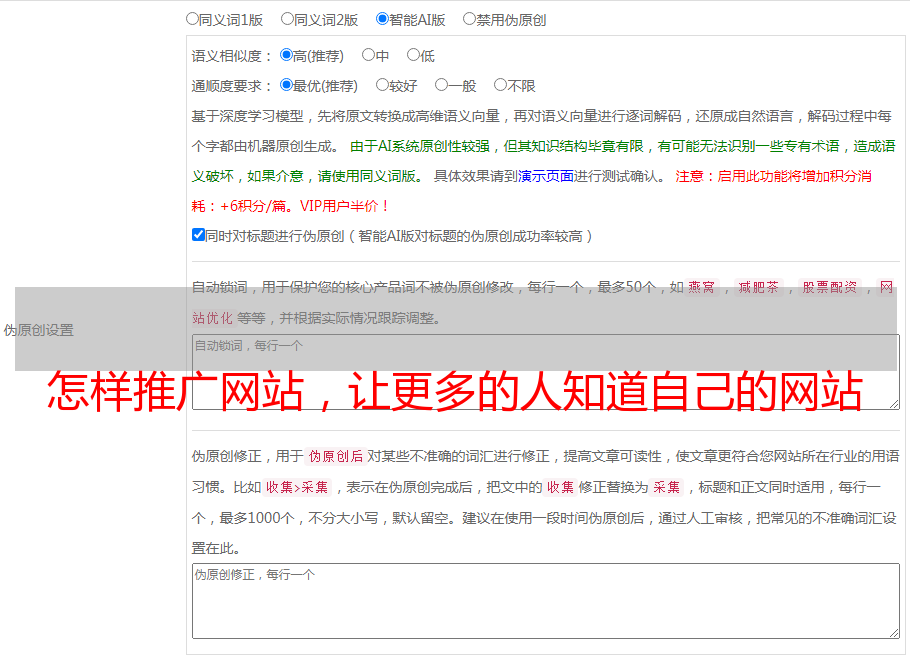Set 语义相似度 to 高(推荐)
Screen dimensions: 911x658
[x=286, y=55]
